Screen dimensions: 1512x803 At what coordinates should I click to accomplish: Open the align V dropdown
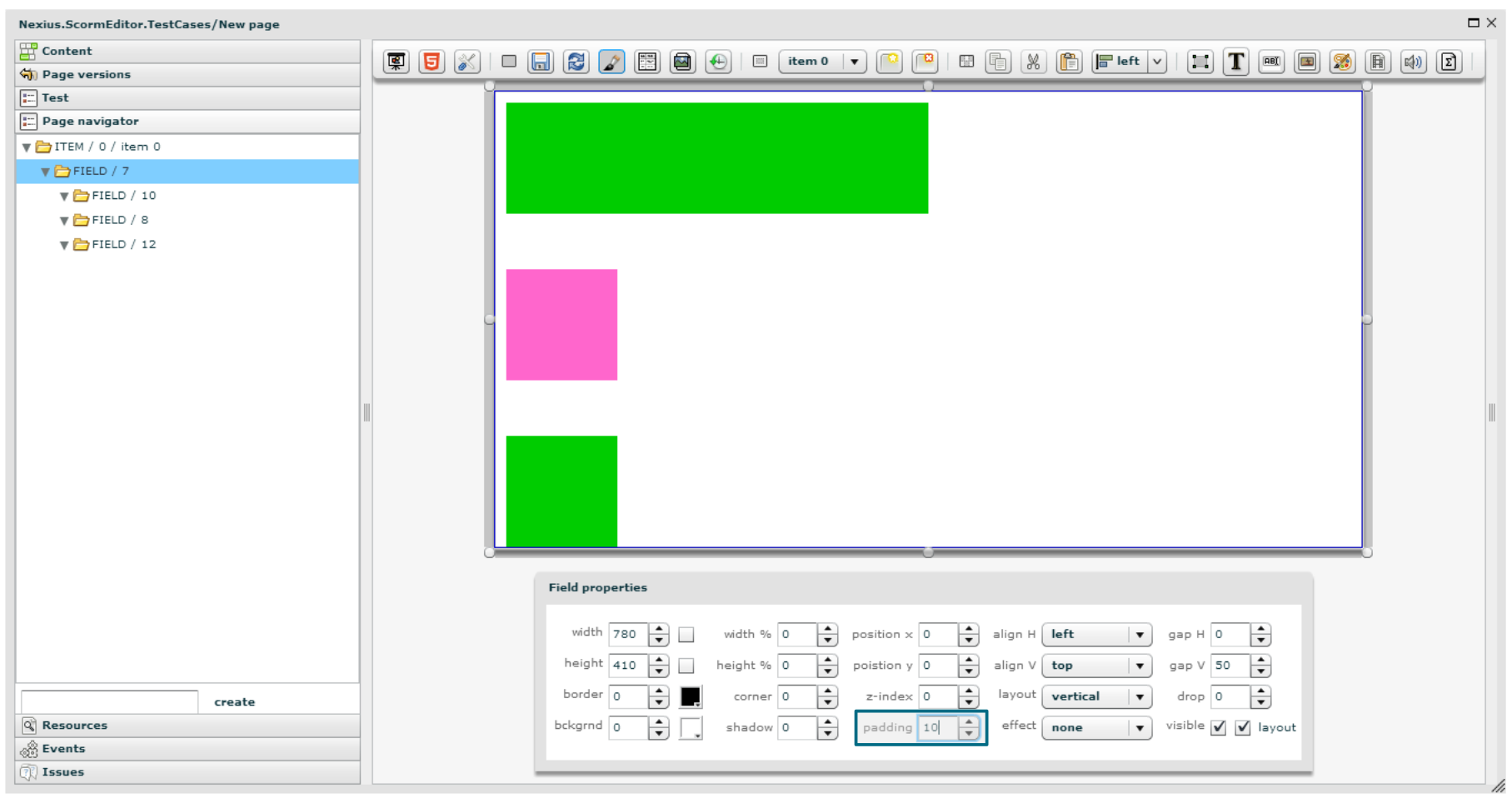(1096, 666)
